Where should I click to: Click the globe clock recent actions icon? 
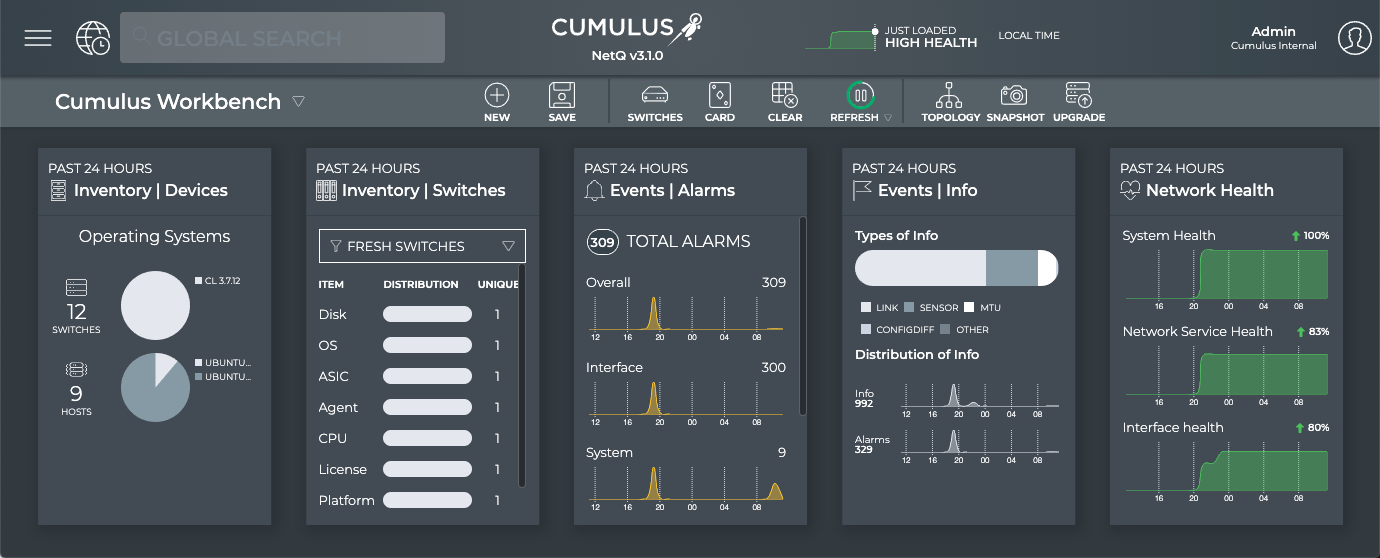[93, 38]
